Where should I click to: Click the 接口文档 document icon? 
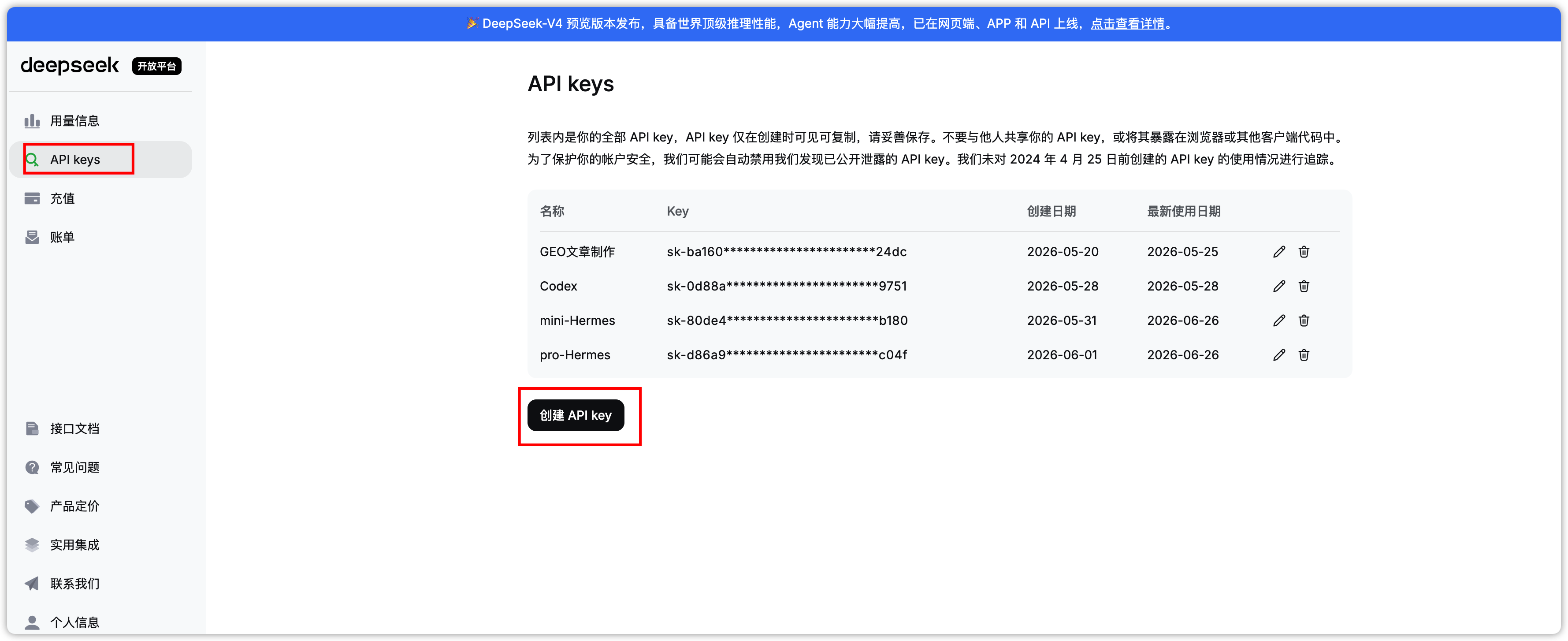[32, 429]
